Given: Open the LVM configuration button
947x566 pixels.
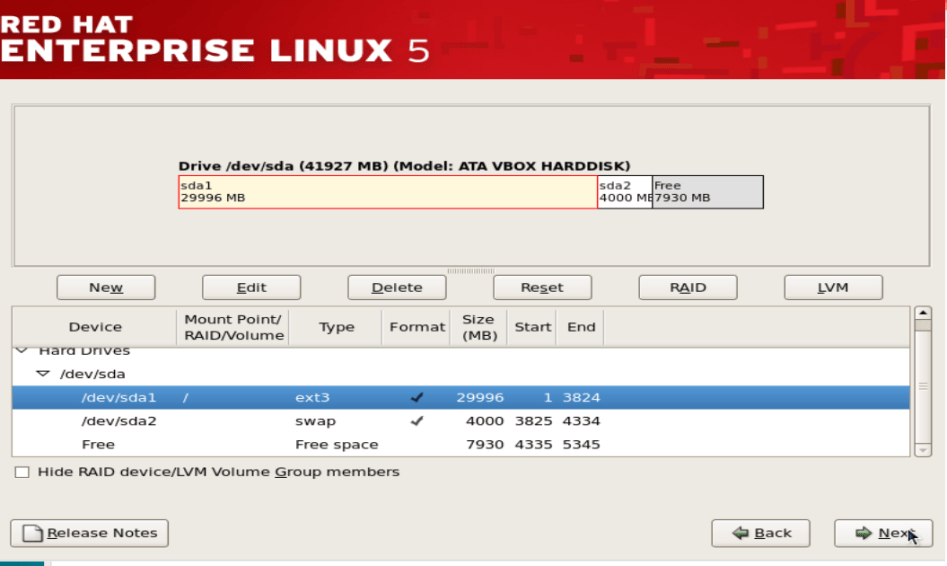Looking at the screenshot, I should pyautogui.click(x=833, y=288).
